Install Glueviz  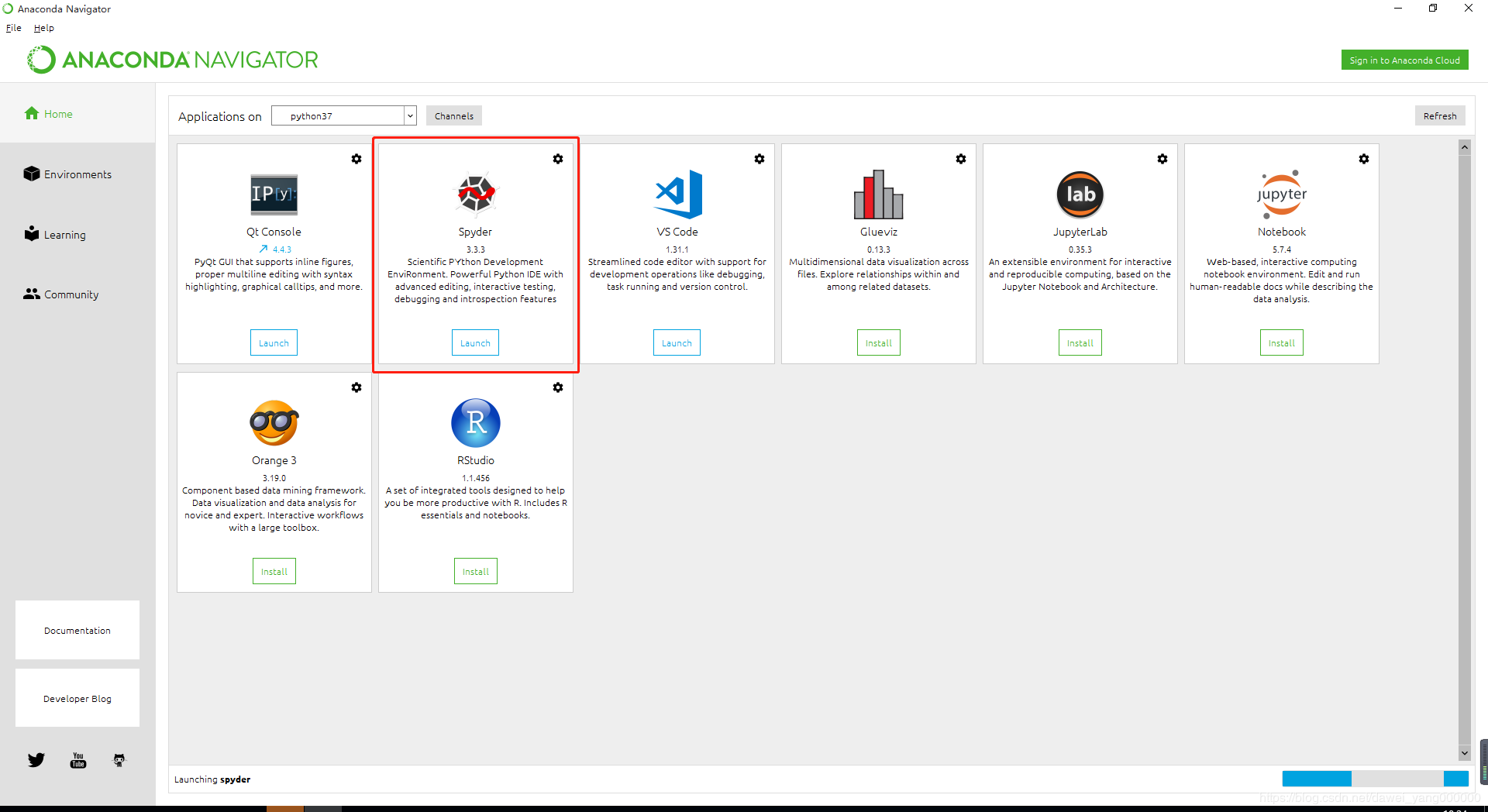tap(879, 342)
